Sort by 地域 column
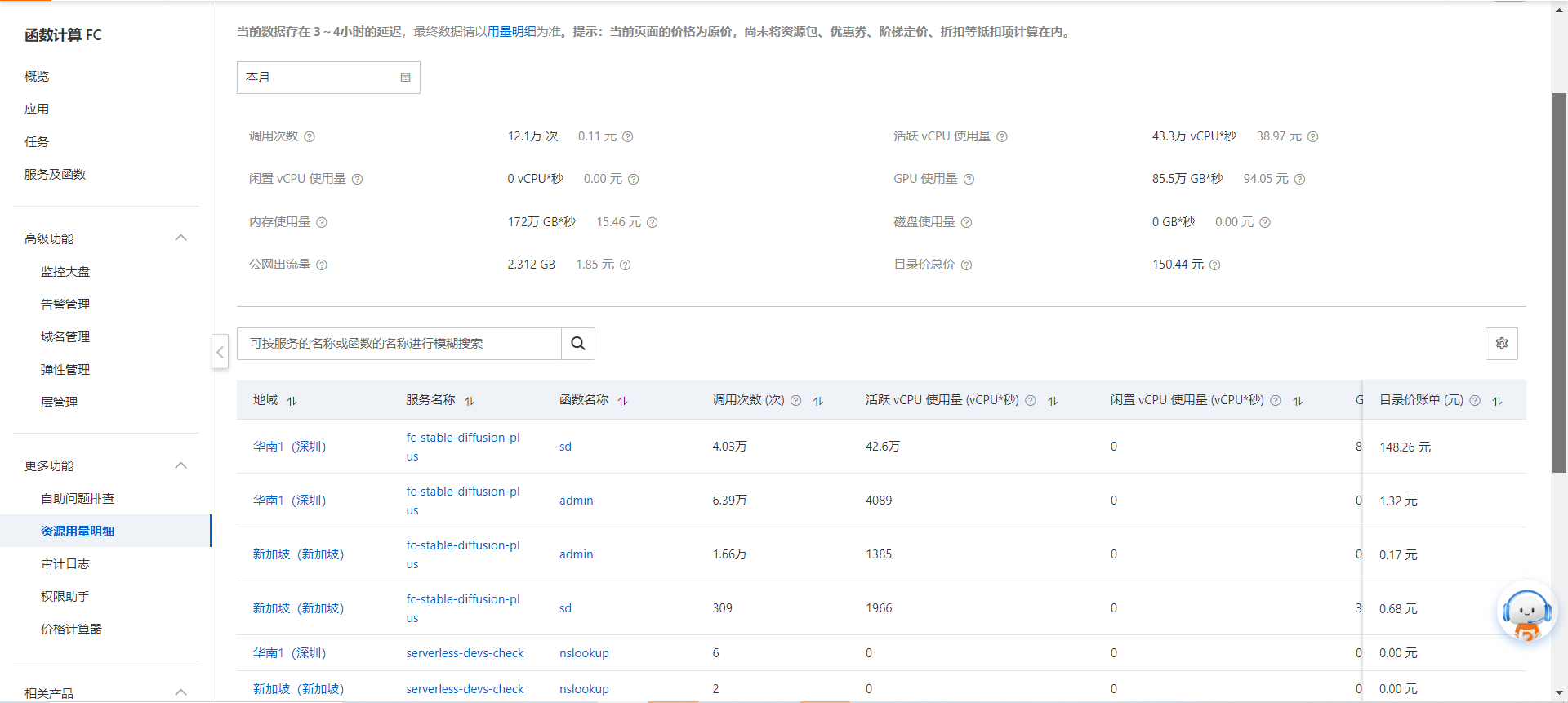Image resolution: width=1568 pixels, height=703 pixels. (292, 401)
